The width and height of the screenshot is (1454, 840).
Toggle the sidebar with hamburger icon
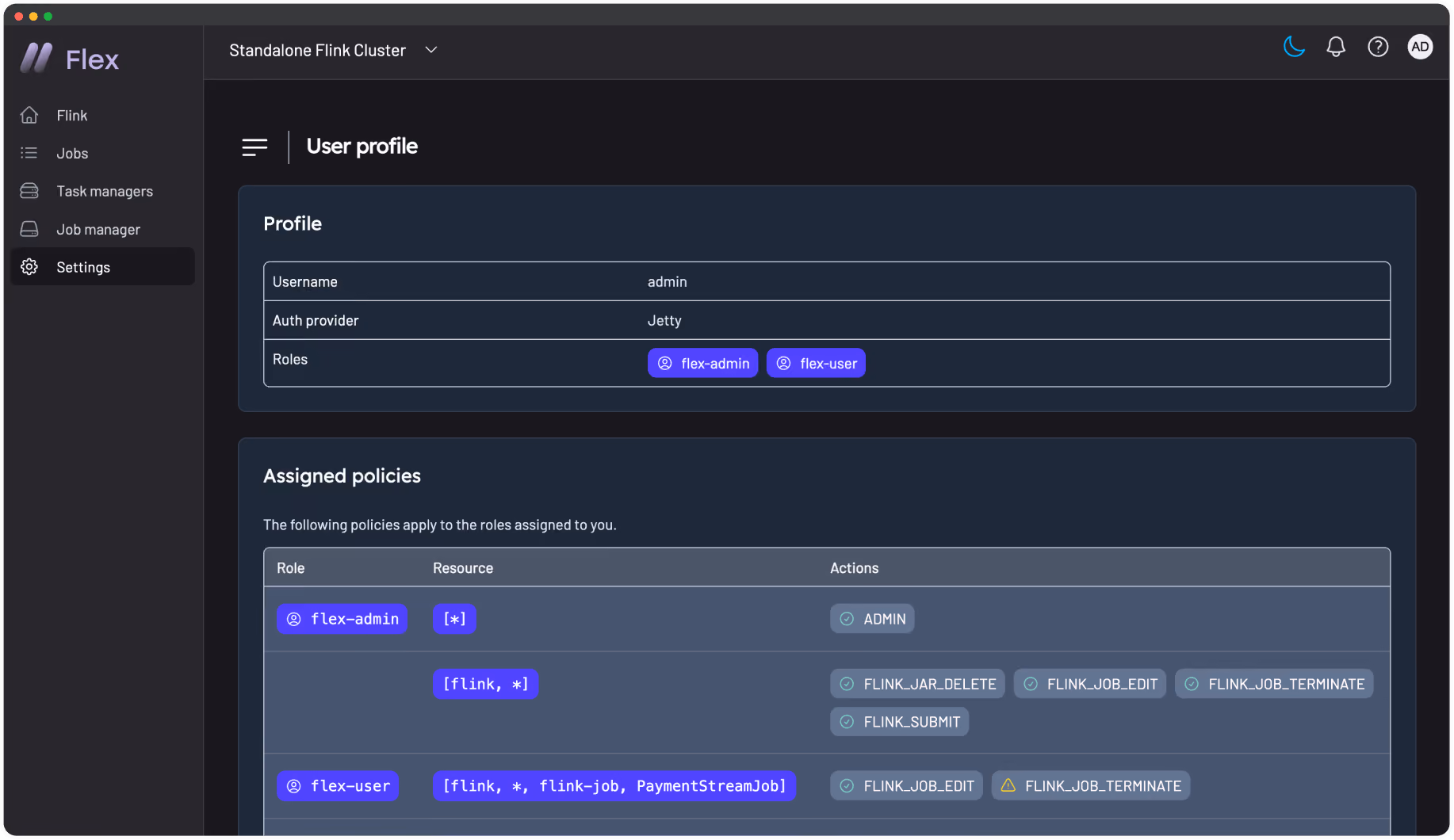(x=254, y=147)
